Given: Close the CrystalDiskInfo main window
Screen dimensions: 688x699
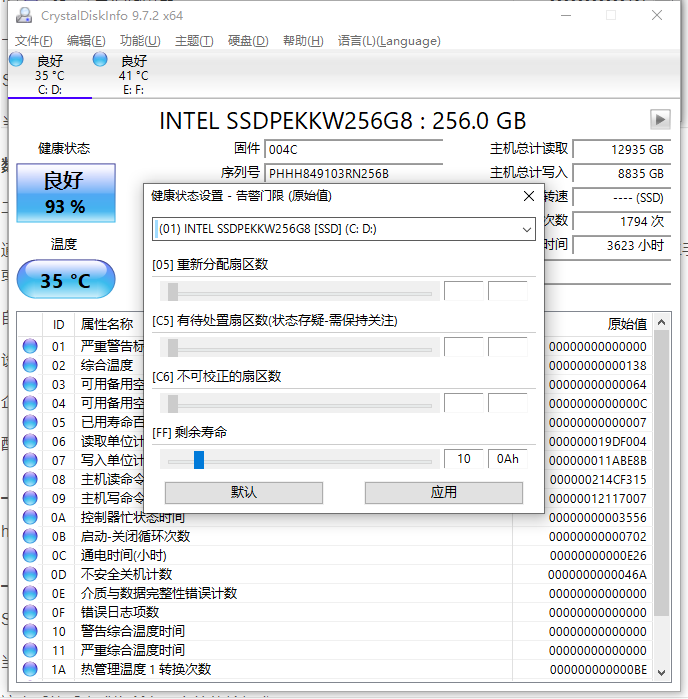Looking at the screenshot, I should coord(657,16).
